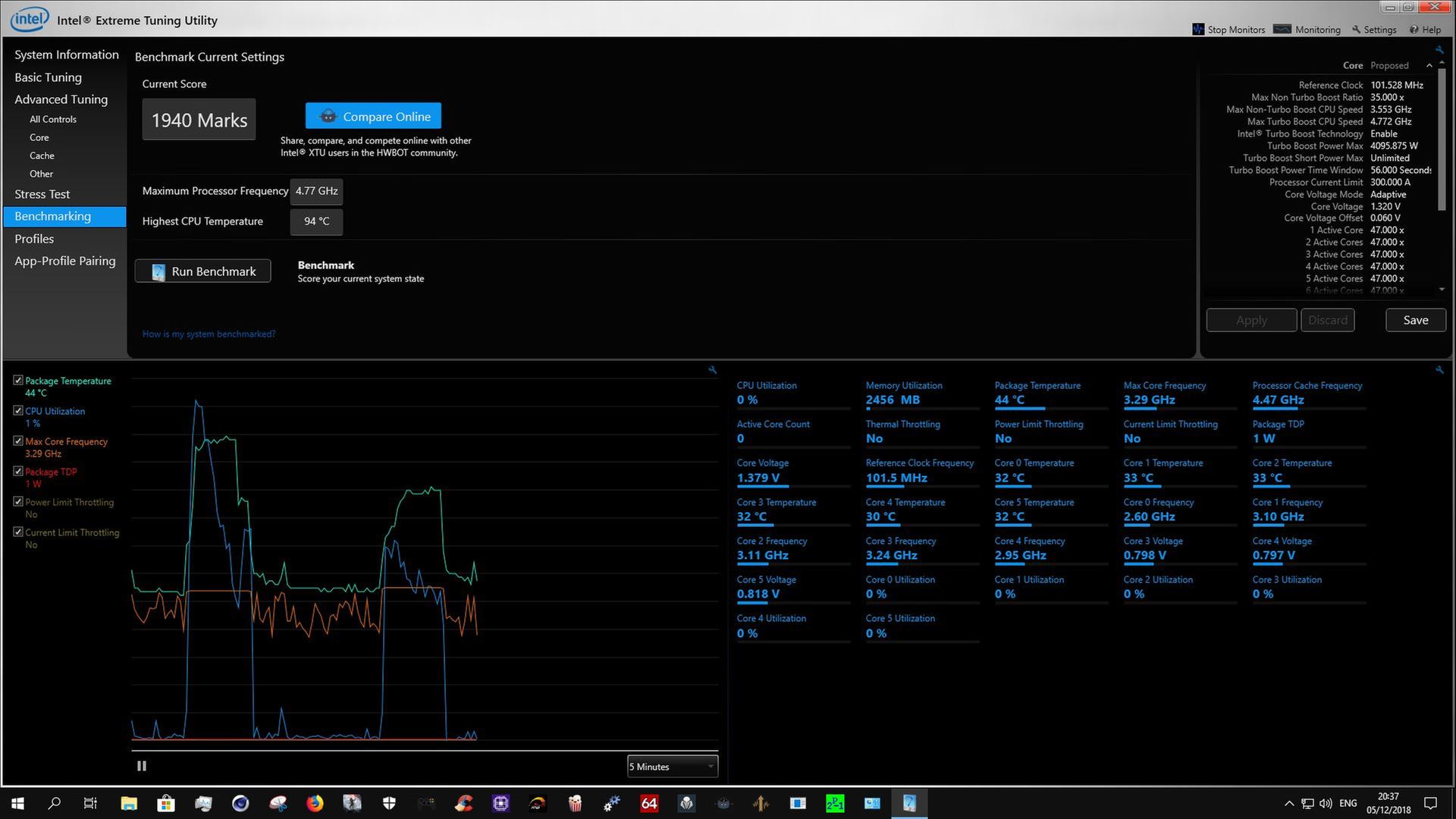
Task: Click the Apply button
Action: point(1251,320)
